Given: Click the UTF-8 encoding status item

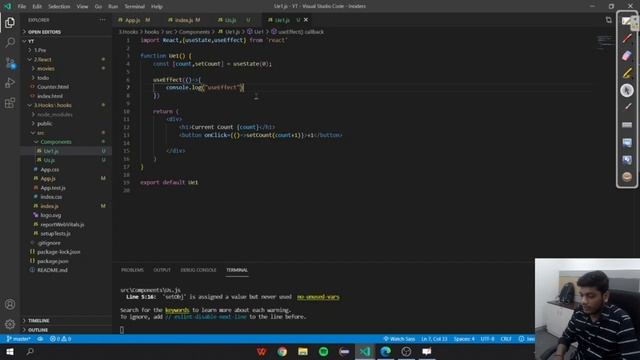Looking at the screenshot, I should [x=487, y=339].
